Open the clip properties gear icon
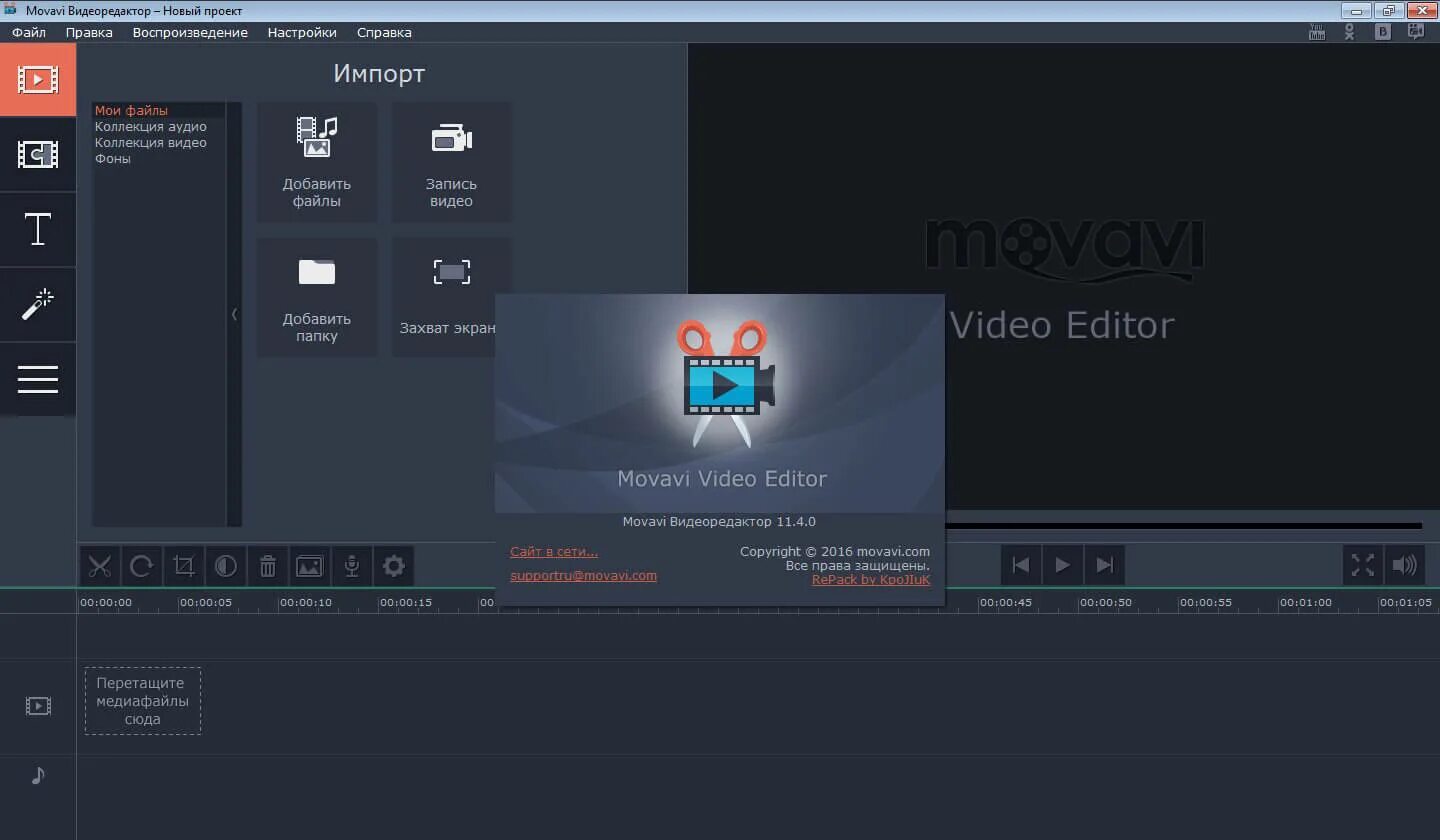This screenshot has height=840, width=1440. tap(393, 565)
